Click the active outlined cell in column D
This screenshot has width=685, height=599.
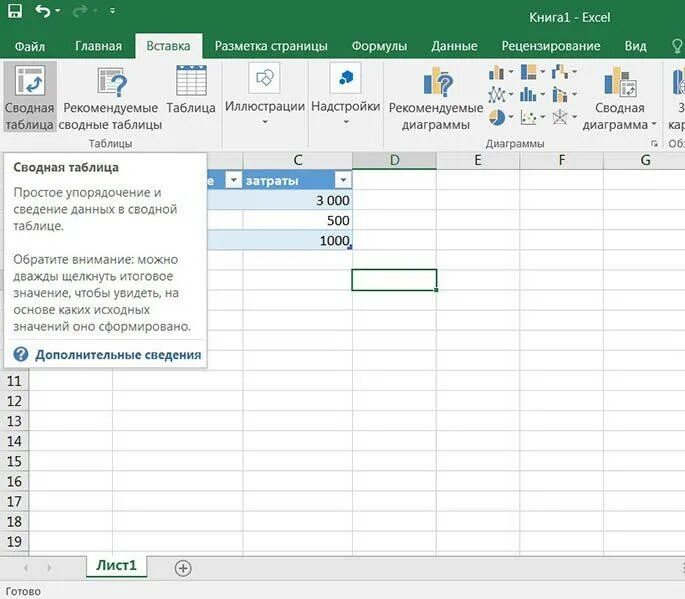pyautogui.click(x=394, y=280)
